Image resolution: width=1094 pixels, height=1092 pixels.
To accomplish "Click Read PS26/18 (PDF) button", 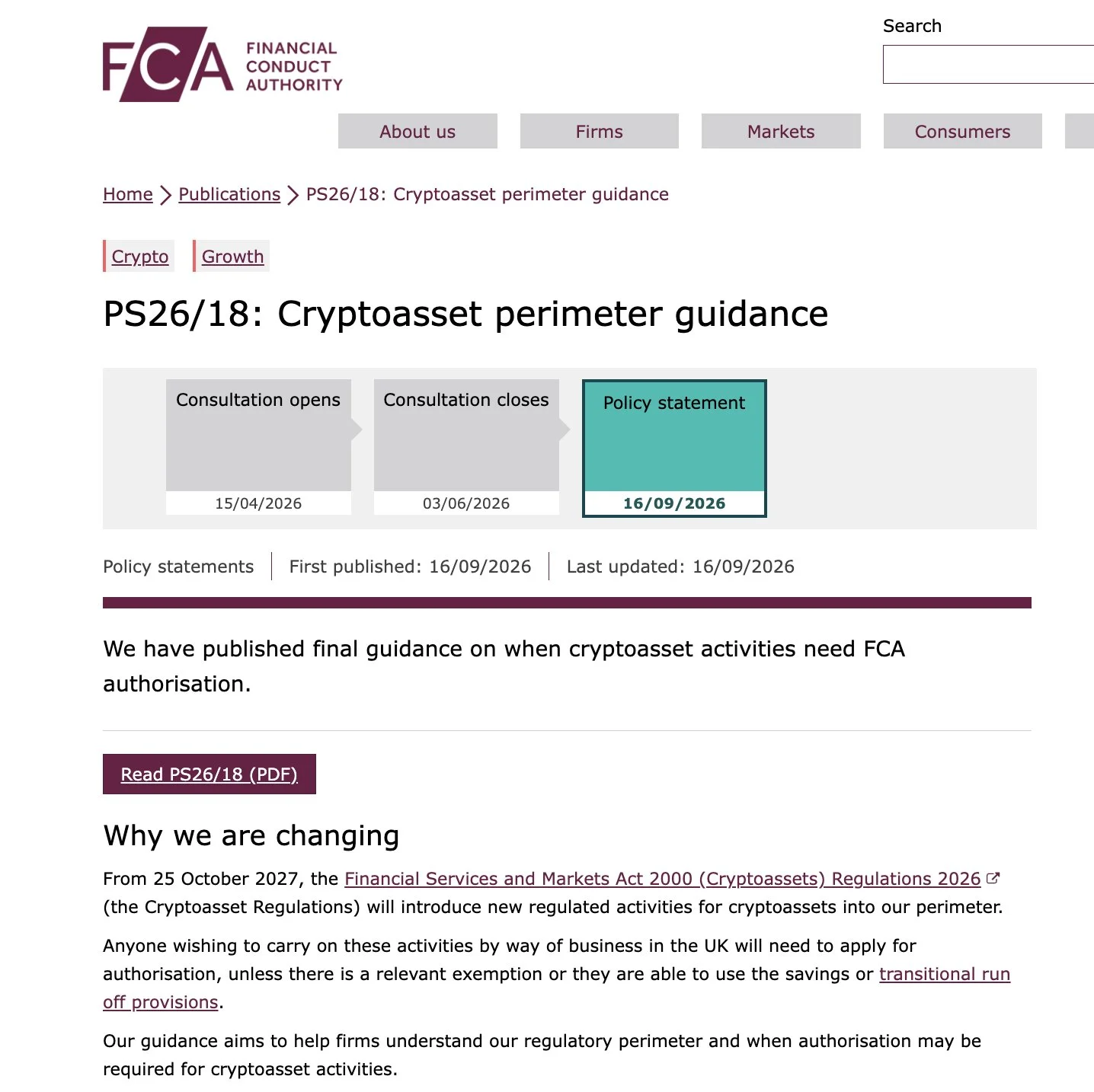I will pos(210,774).
